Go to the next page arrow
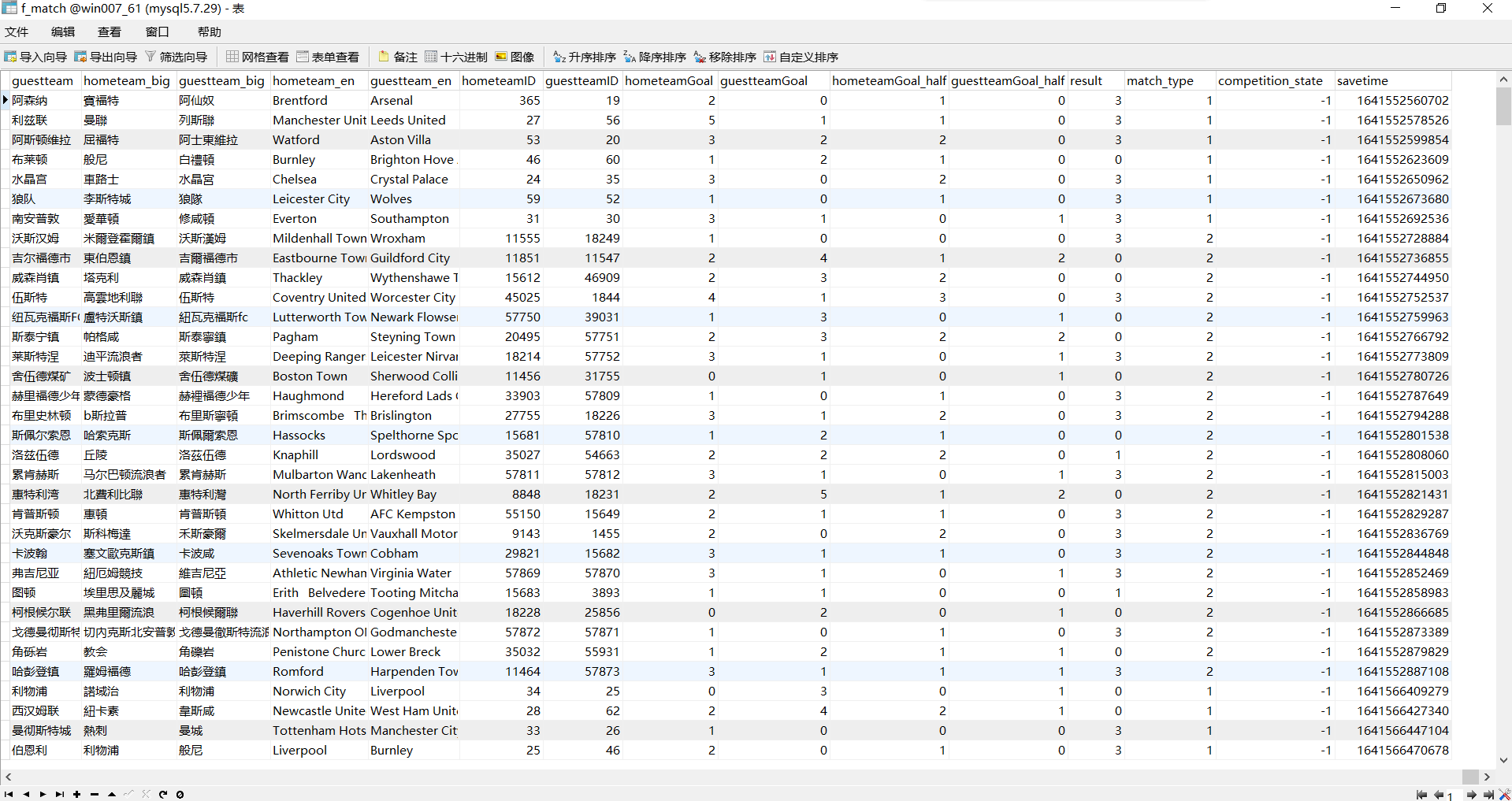 pos(1472,795)
